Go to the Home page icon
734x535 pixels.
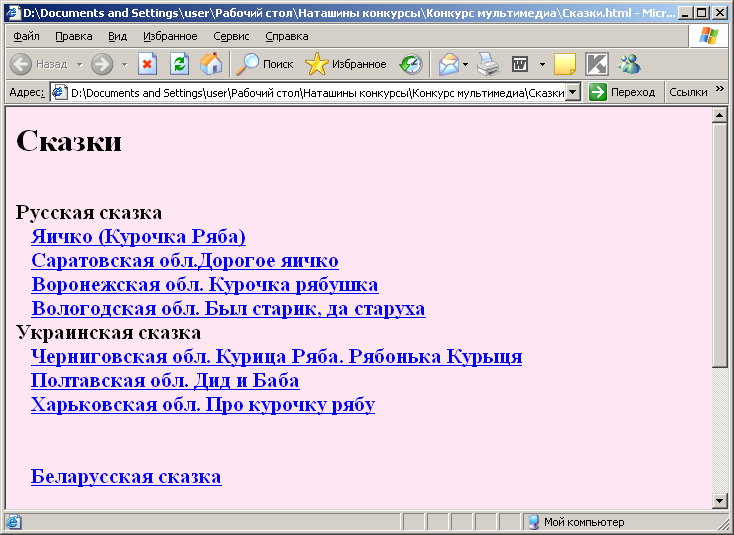pos(211,64)
